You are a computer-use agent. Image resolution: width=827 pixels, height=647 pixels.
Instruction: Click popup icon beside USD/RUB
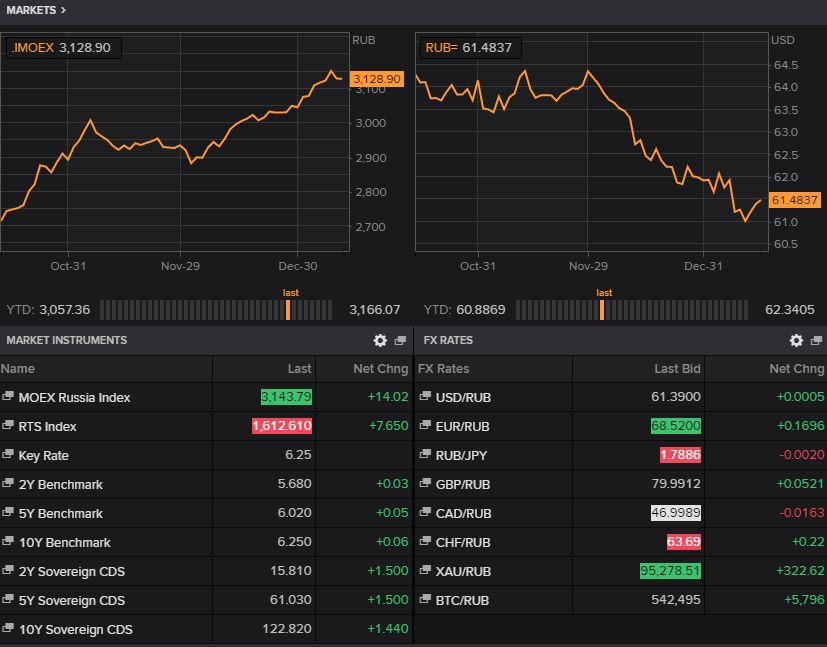pos(425,396)
